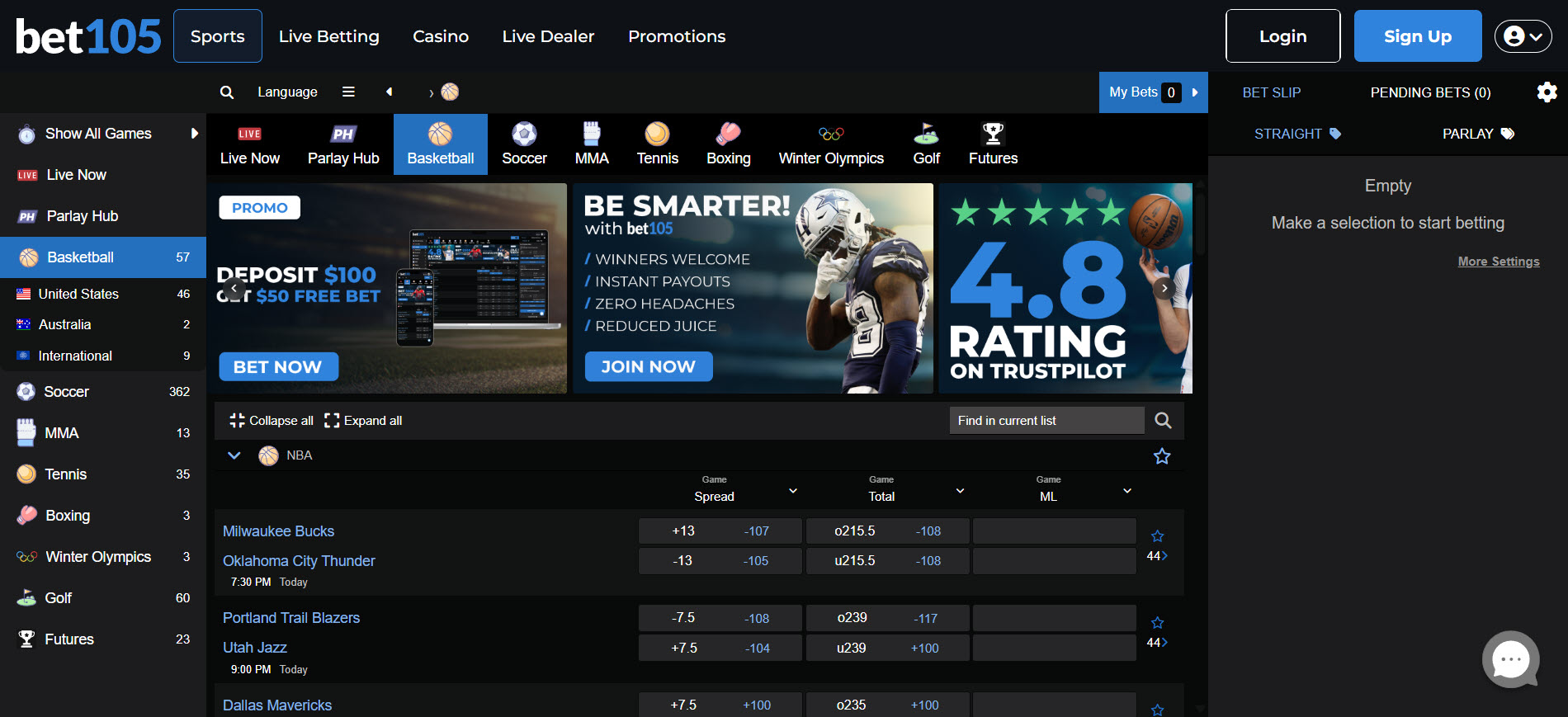Go to Live Betting in the top menu

(329, 36)
